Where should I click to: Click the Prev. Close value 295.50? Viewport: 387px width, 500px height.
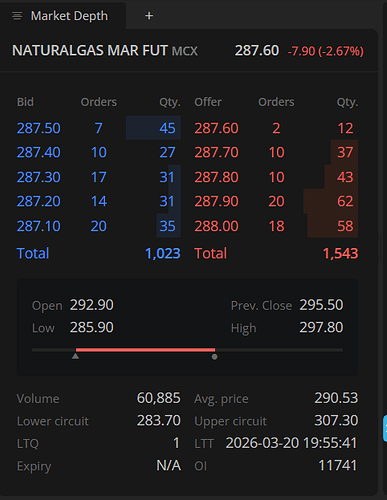point(321,305)
